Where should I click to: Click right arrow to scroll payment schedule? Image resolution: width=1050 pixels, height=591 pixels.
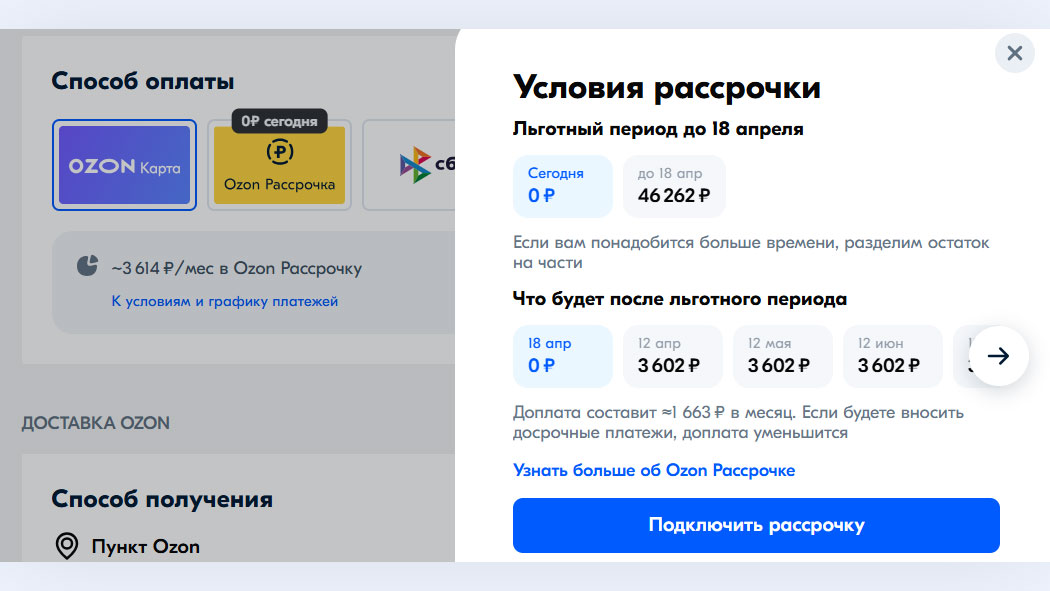pos(999,356)
